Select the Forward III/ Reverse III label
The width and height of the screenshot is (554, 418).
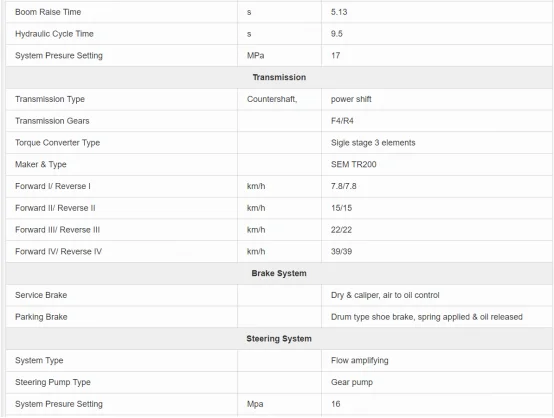(58, 230)
